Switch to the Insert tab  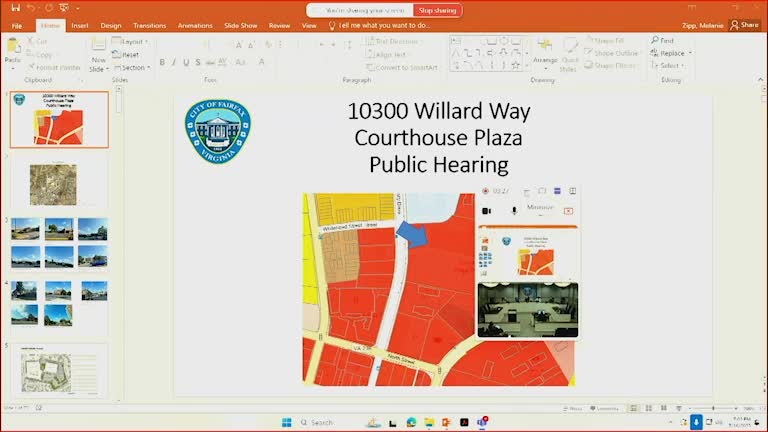pos(80,25)
